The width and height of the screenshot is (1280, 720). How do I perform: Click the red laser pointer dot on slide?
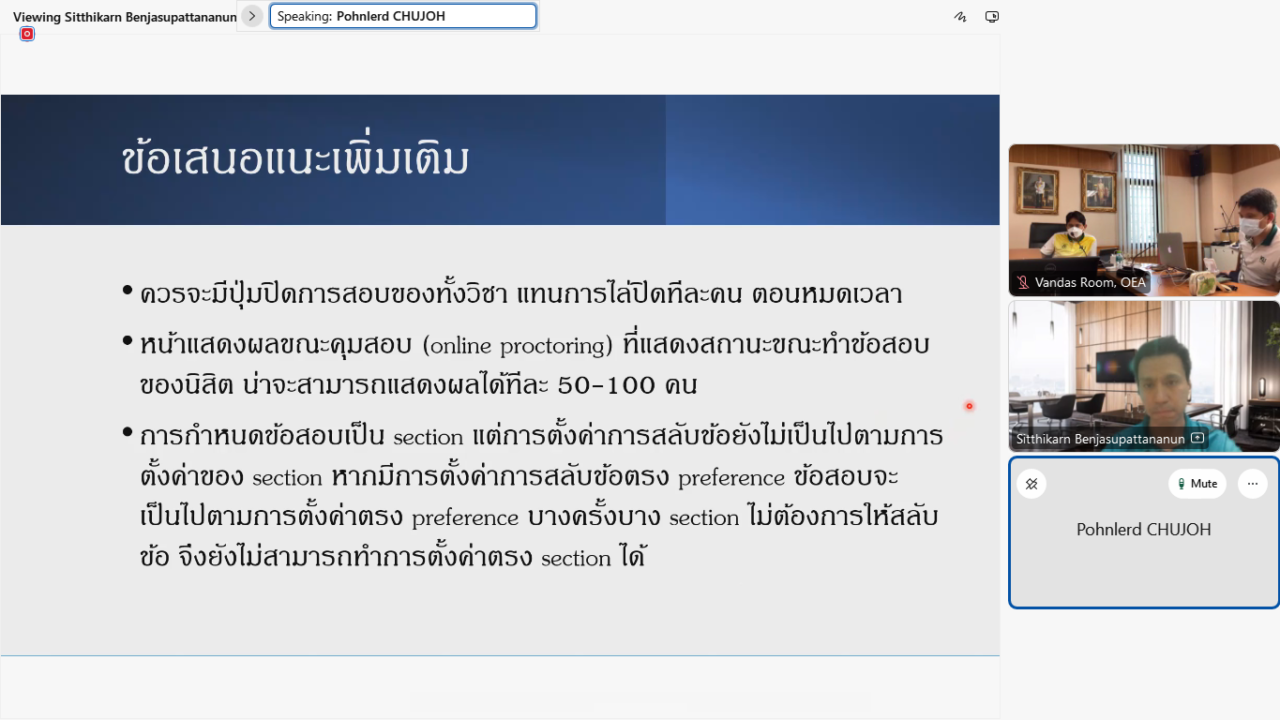click(x=968, y=406)
